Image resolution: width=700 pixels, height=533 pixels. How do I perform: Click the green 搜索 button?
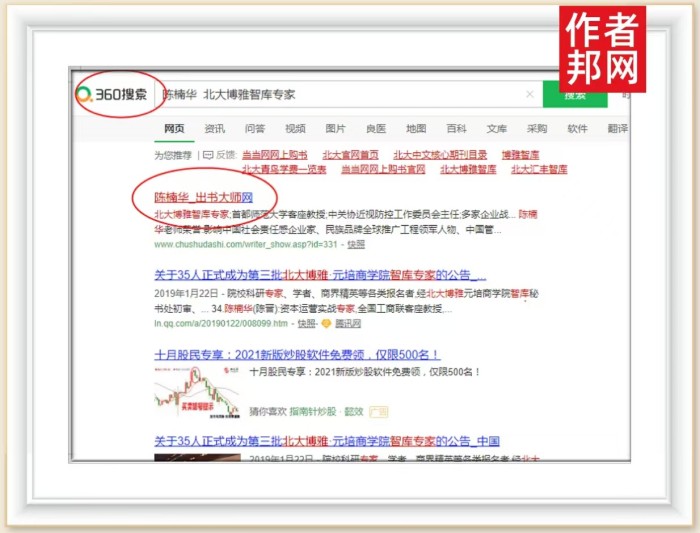(x=574, y=95)
